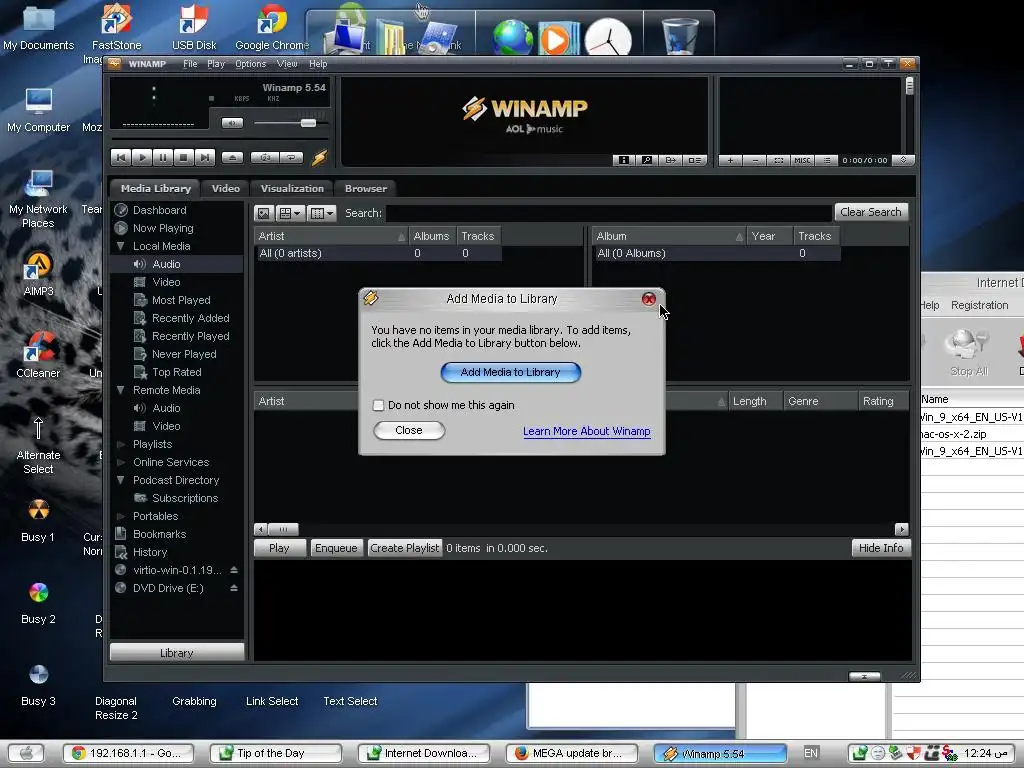1024x768 pixels.
Task: Show file info with the 'i' button
Action: [x=624, y=160]
